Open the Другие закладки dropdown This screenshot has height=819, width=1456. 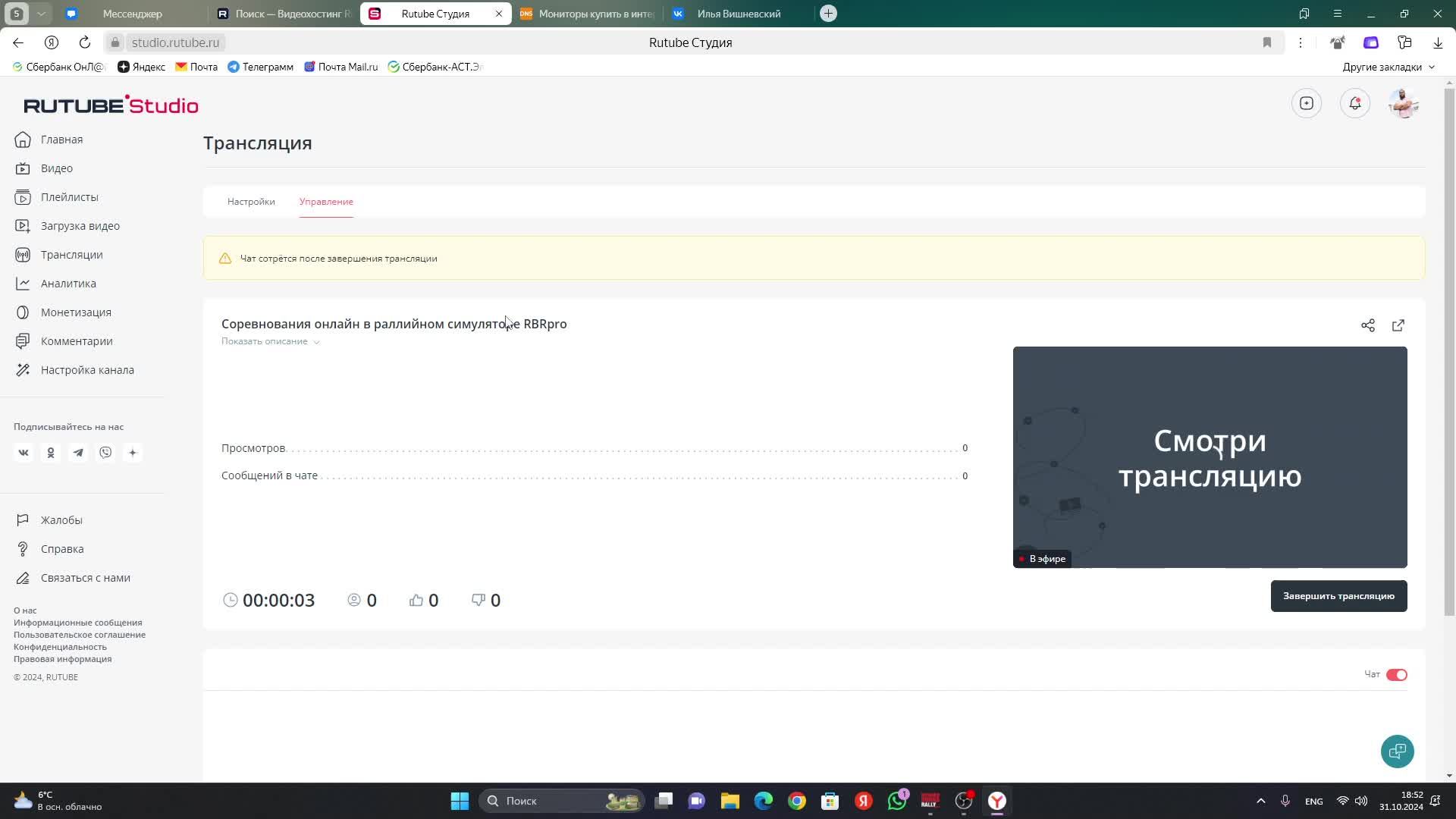point(1388,67)
